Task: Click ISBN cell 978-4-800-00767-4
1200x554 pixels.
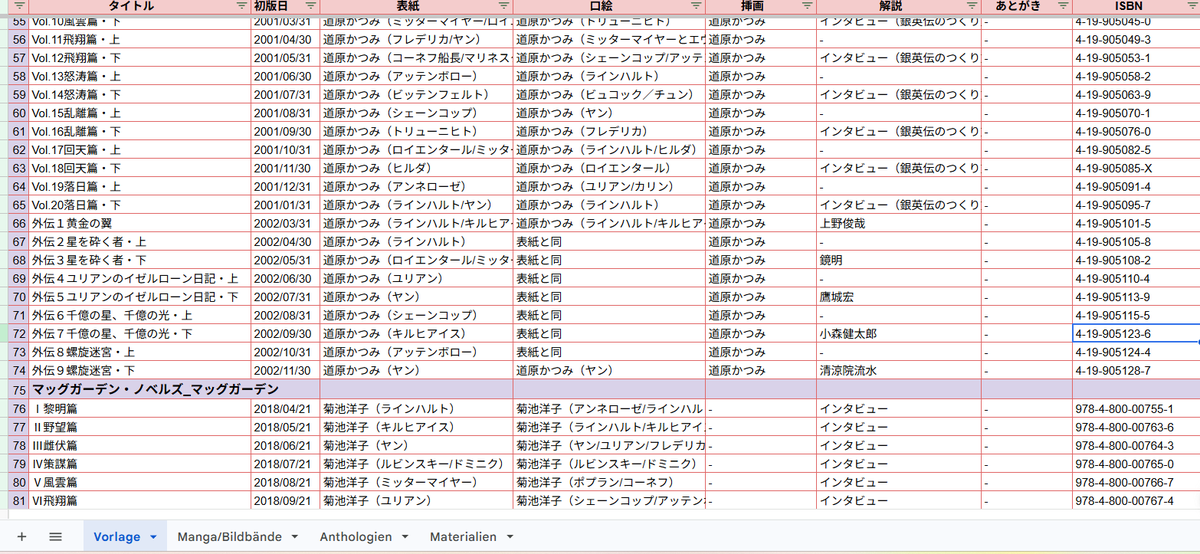Action: (x=1135, y=500)
